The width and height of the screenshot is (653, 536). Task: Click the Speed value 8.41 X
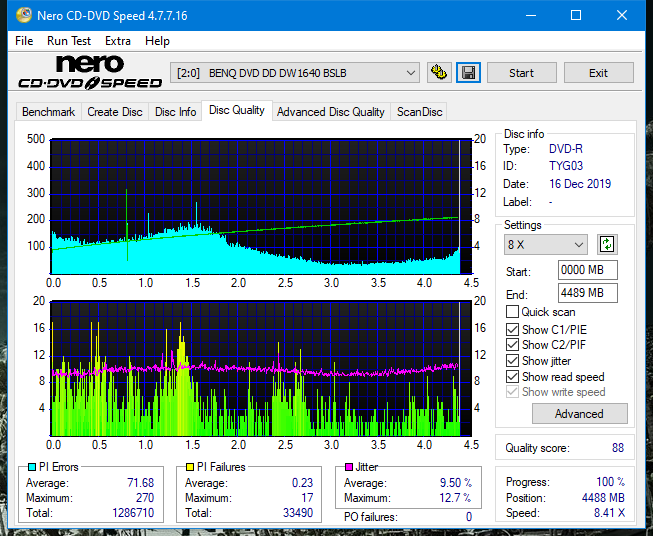click(x=609, y=513)
